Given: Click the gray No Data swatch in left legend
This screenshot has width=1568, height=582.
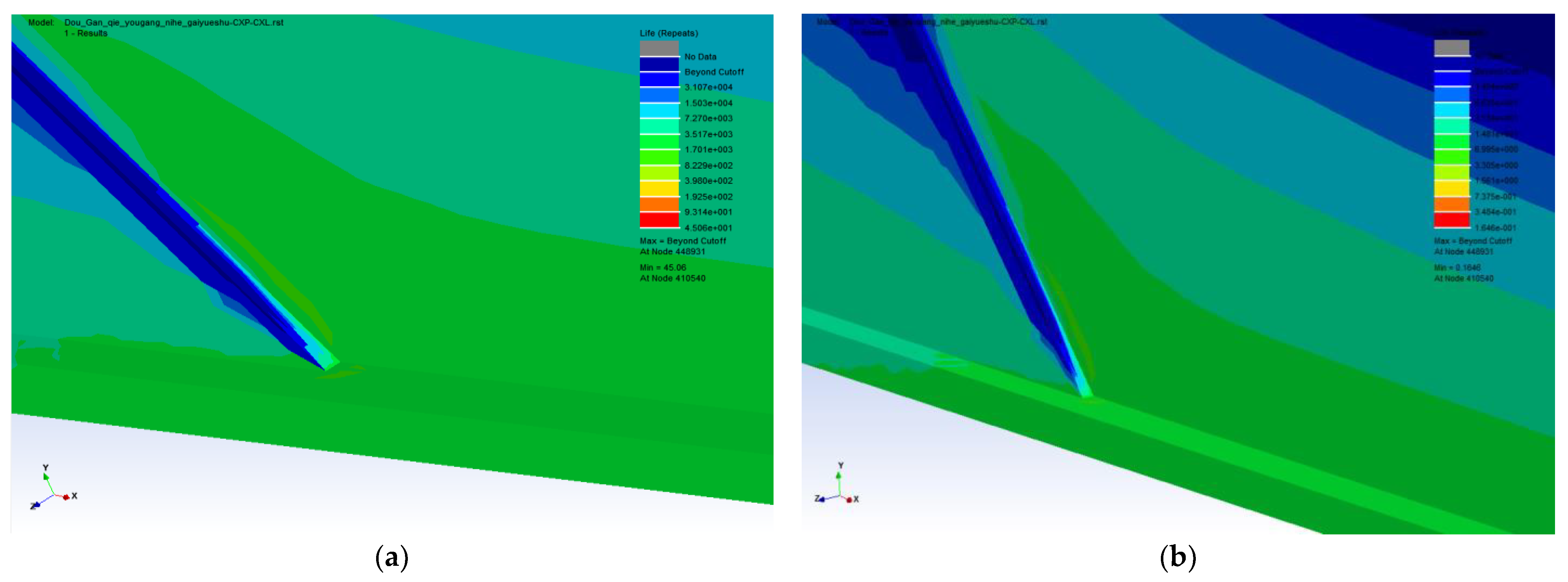Looking at the screenshot, I should click(x=659, y=48).
